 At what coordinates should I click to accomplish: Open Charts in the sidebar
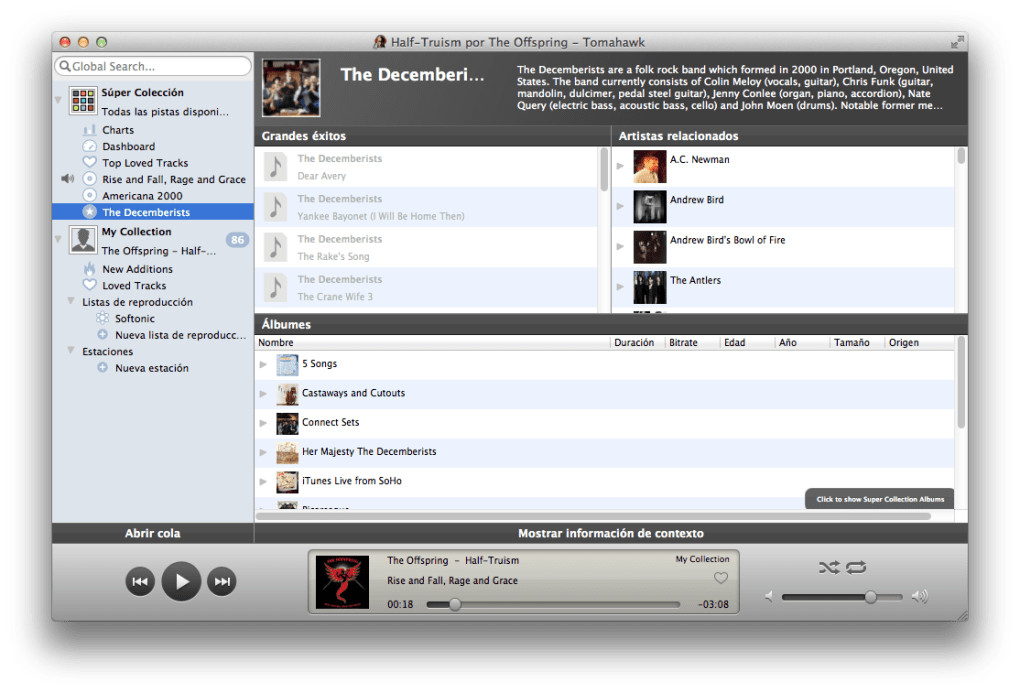coord(118,130)
